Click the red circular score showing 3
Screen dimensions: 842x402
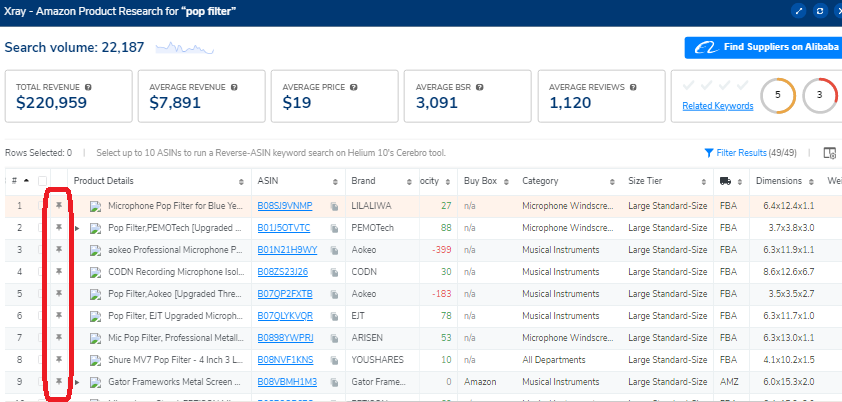[x=819, y=96]
